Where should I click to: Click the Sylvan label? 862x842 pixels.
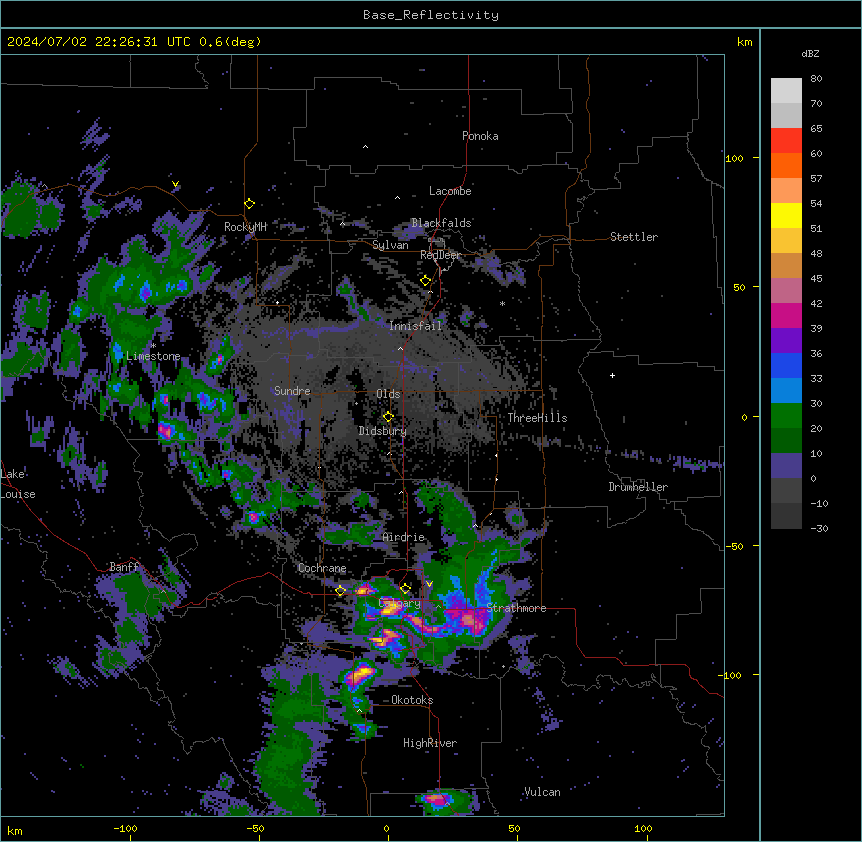click(x=390, y=245)
